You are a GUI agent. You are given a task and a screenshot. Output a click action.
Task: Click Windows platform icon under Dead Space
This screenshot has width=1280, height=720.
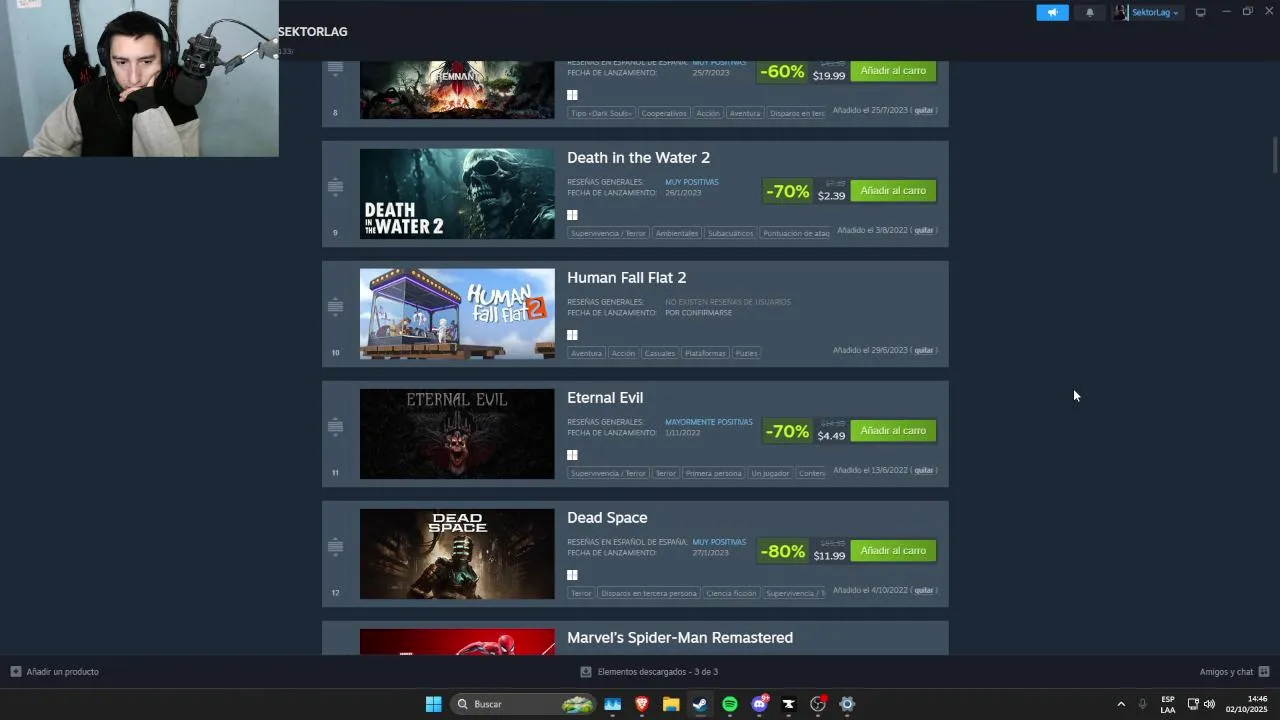[x=572, y=575]
